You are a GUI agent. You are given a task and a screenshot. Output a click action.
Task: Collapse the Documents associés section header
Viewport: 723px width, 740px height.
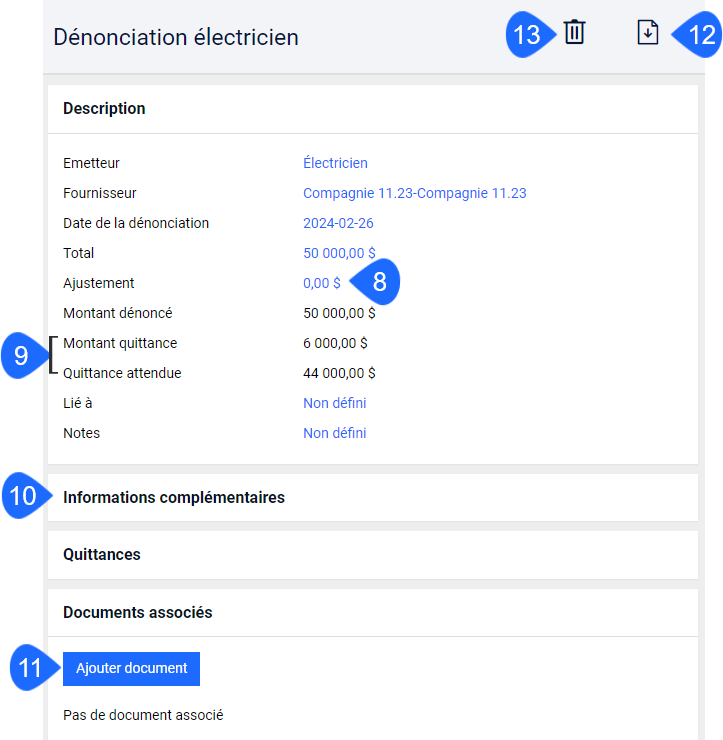pos(373,613)
